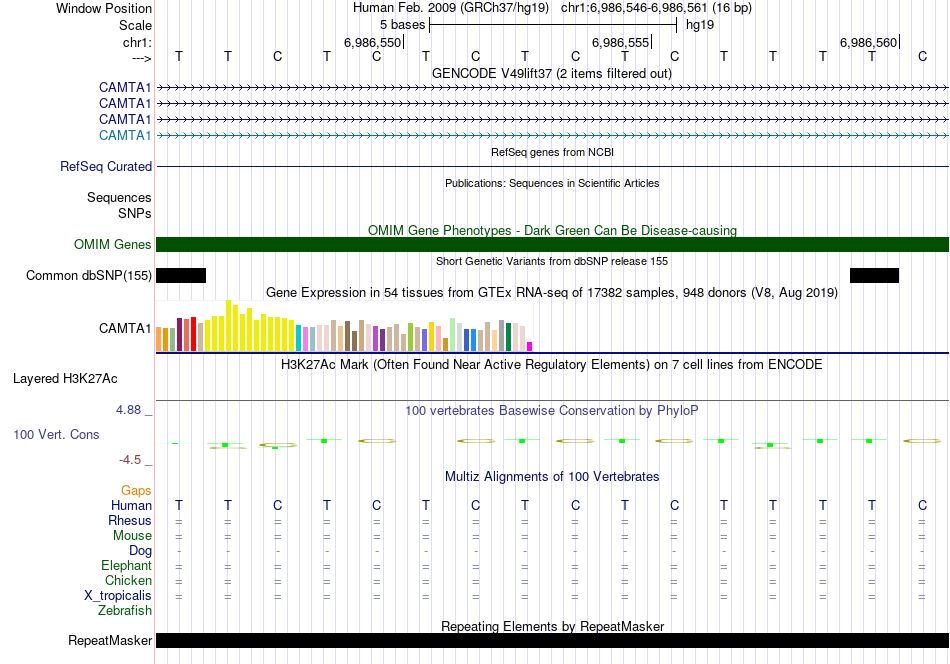Click 'Short Genetic Variants from dbSNP release 155'
Screen dimensions: 950x664
552,261
